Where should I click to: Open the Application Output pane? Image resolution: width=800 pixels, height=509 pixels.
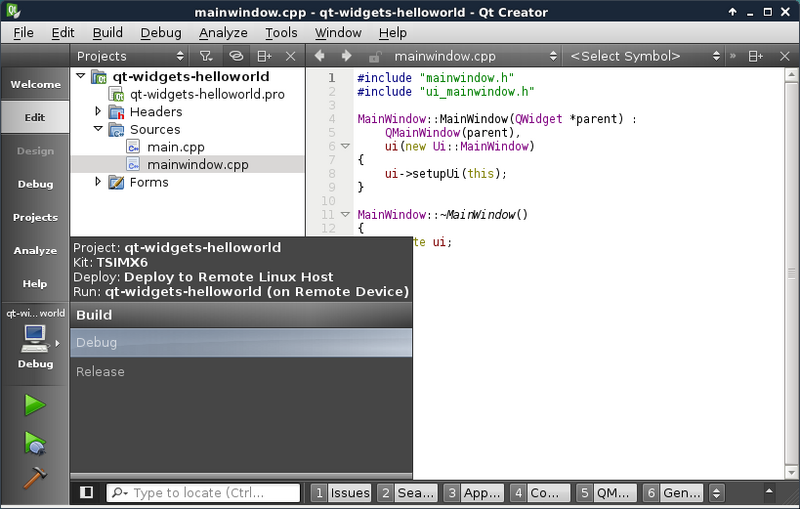(473, 493)
